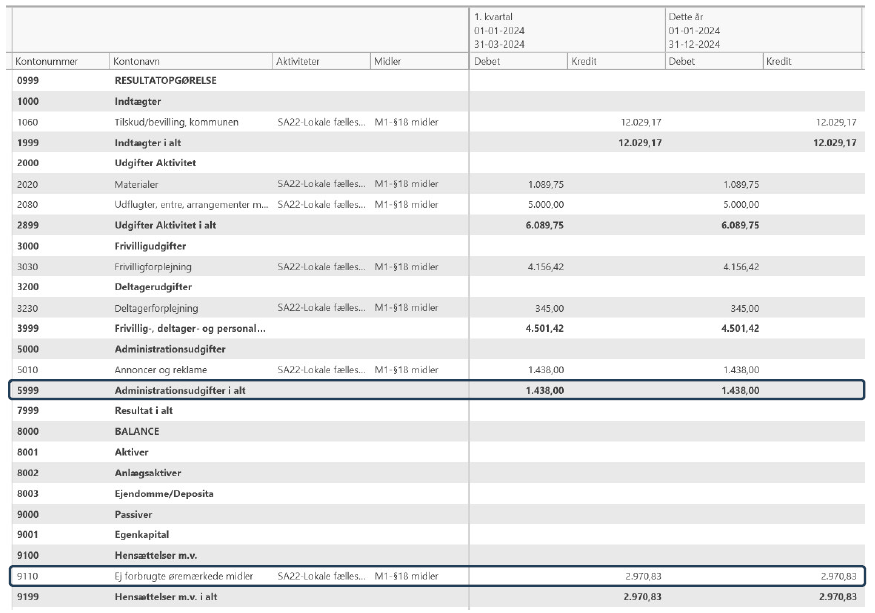Select the Deltagerforplejning account name

(x=156, y=308)
